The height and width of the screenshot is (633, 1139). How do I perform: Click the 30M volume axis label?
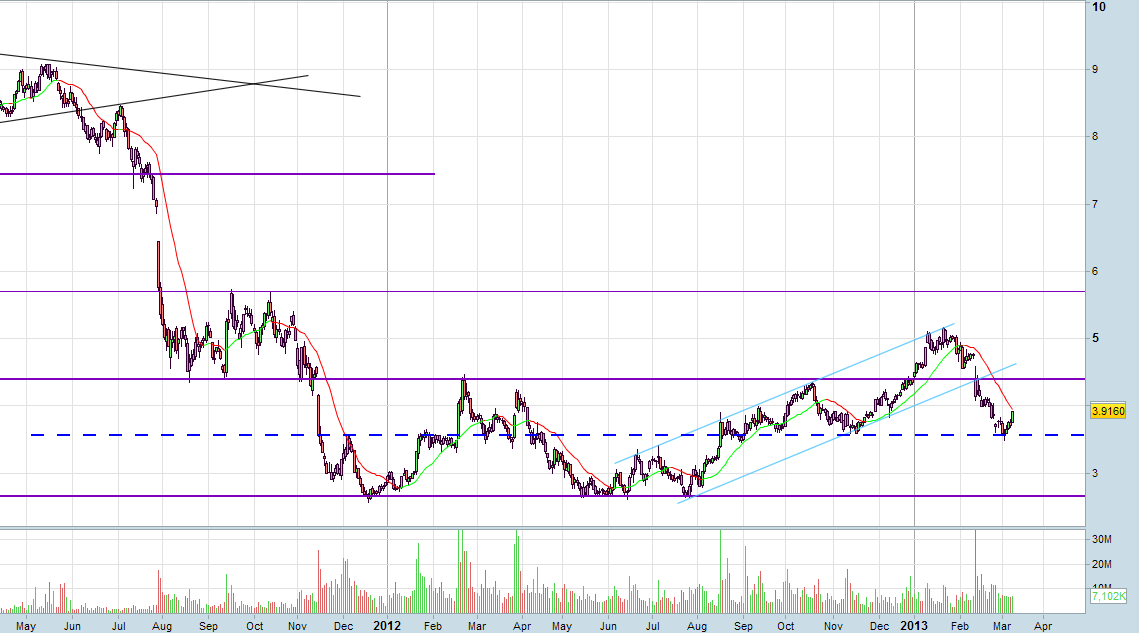pyautogui.click(x=1102, y=539)
